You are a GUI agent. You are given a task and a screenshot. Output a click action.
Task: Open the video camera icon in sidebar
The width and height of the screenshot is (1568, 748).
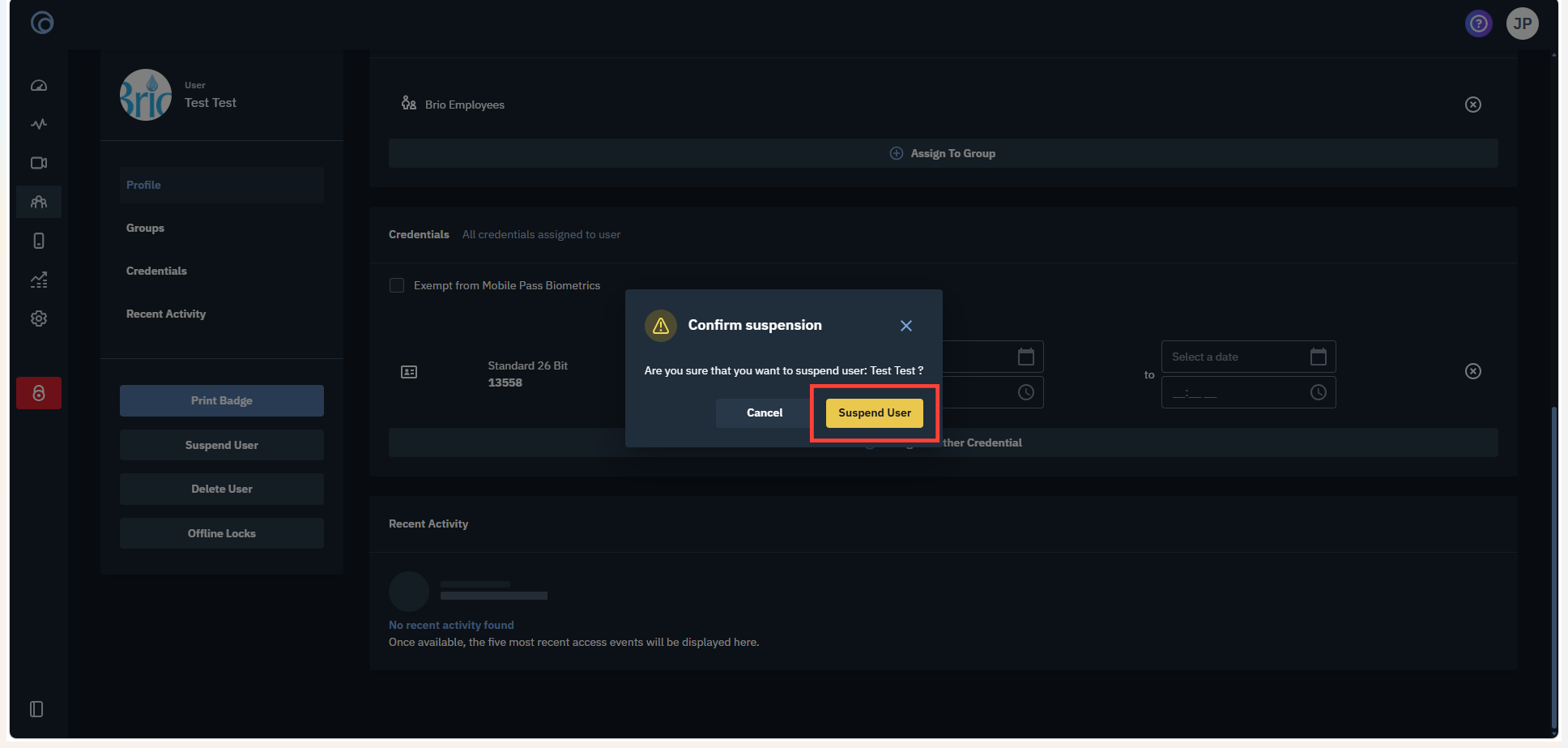(x=39, y=163)
